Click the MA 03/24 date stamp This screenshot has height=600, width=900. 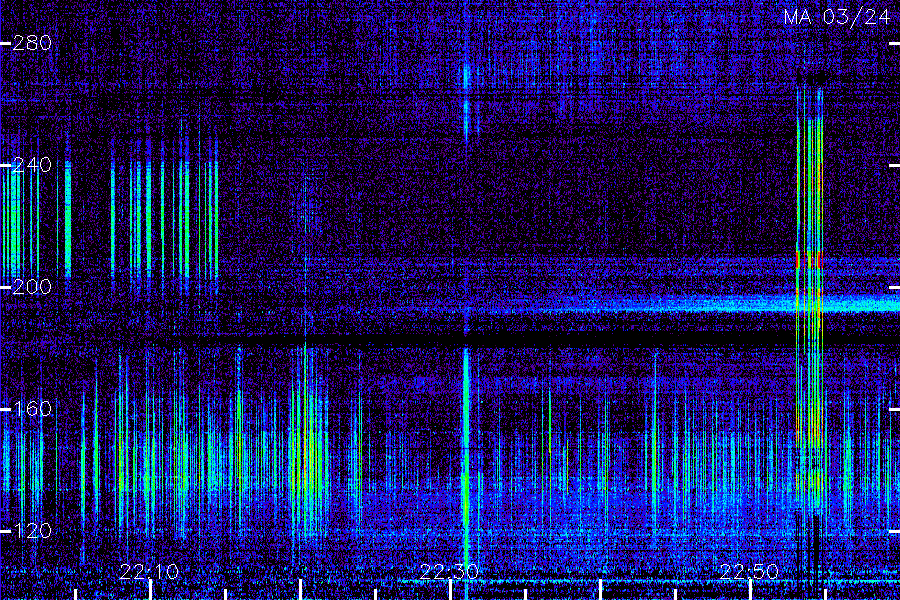(x=837, y=17)
